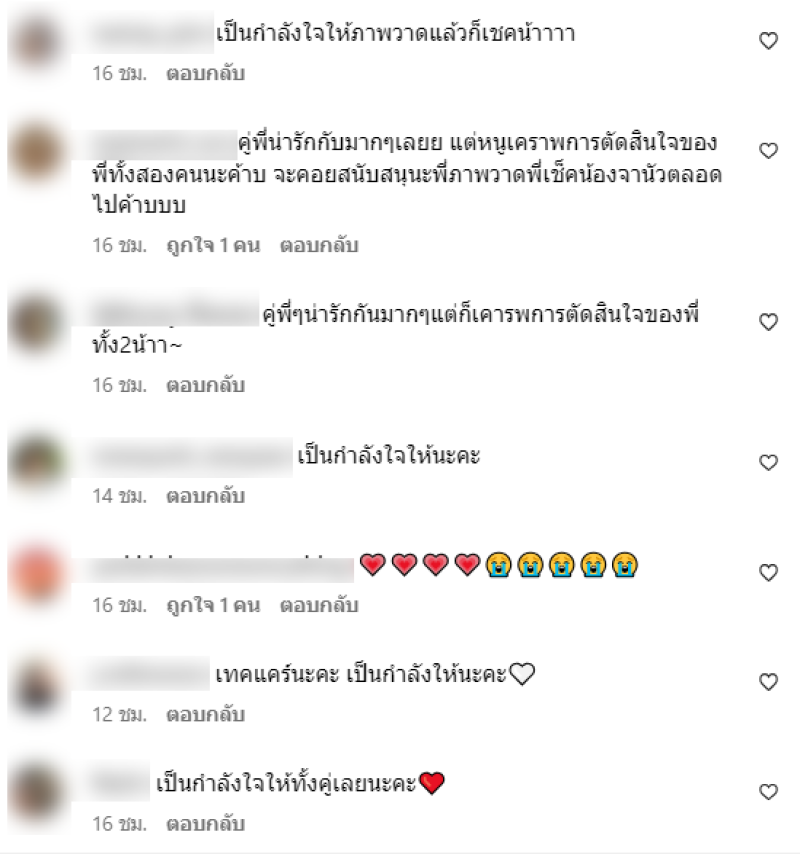
Task: View likes on the ไปค้าบบบ comment
Action: click(x=213, y=246)
